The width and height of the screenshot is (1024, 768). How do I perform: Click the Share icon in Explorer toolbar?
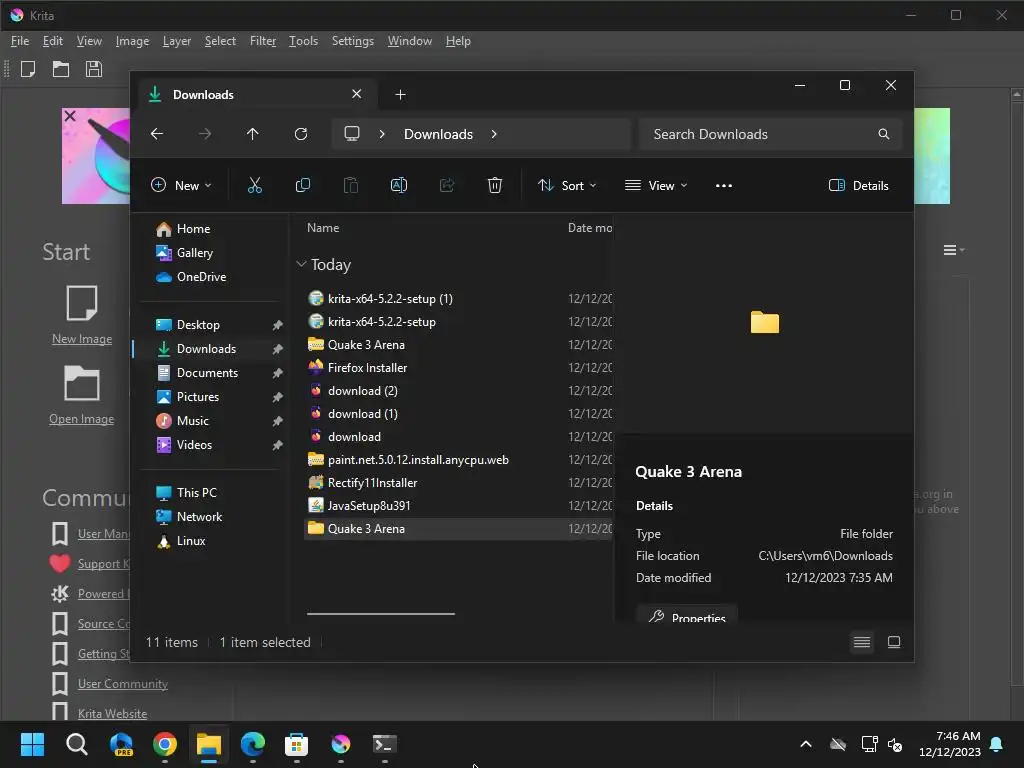point(447,185)
